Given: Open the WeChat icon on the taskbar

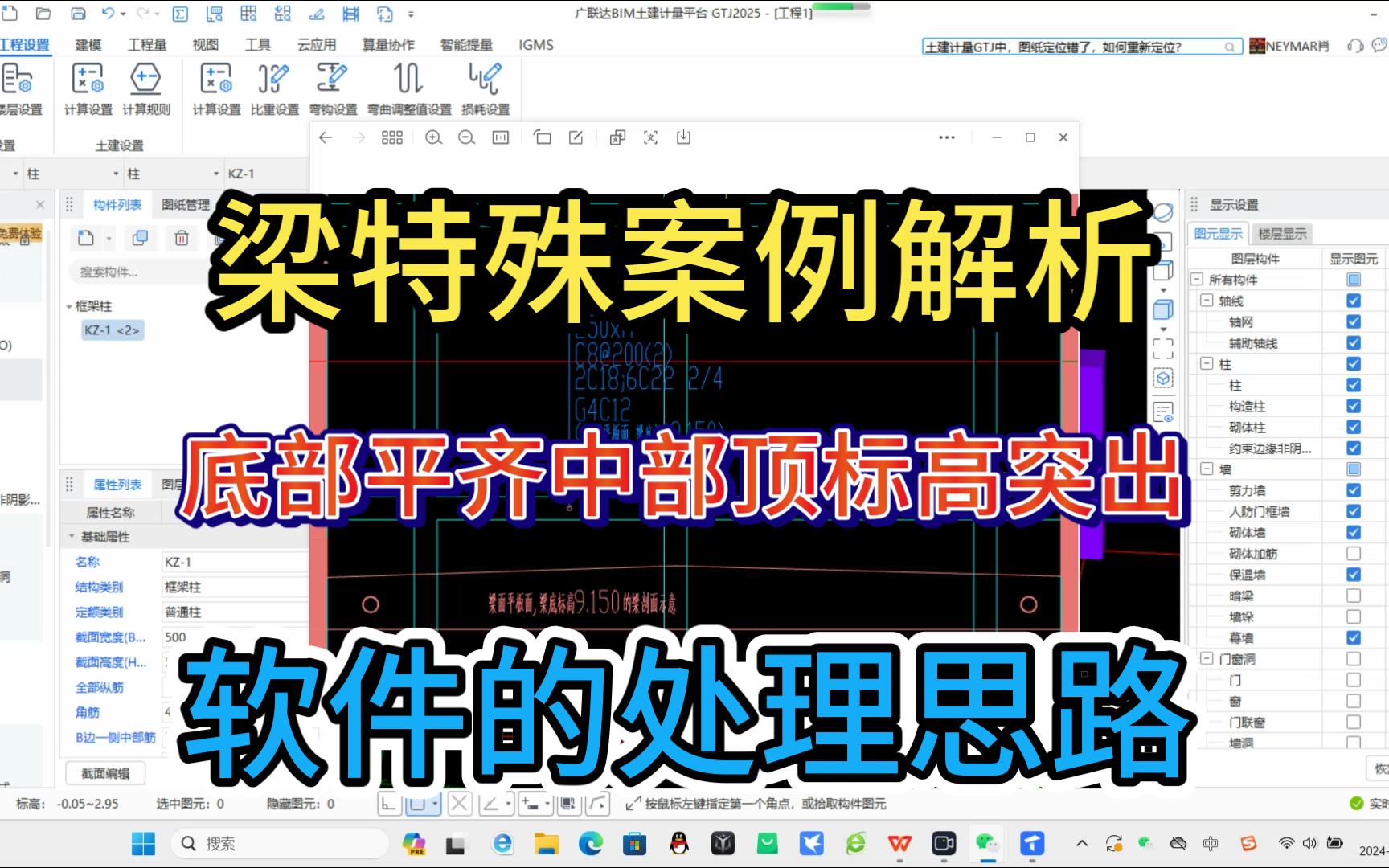Looking at the screenshot, I should (x=987, y=844).
